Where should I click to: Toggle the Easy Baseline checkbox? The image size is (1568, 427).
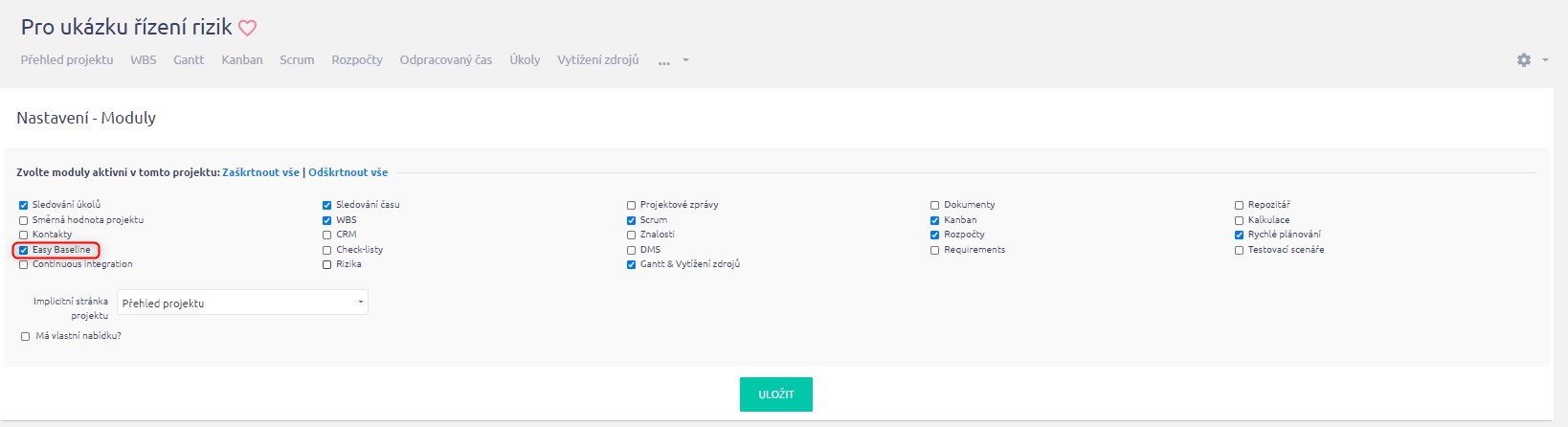(24, 250)
